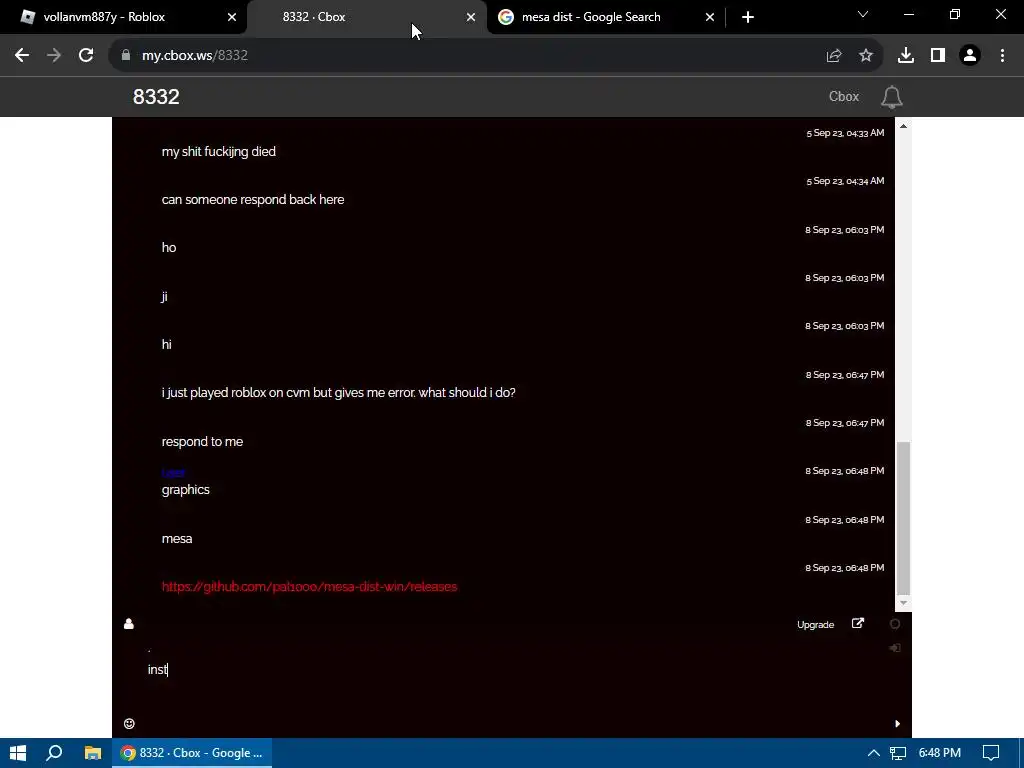Viewport: 1024px width, 768px height.
Task: Click the Cbox notification bell
Action: pyautogui.click(x=891, y=97)
